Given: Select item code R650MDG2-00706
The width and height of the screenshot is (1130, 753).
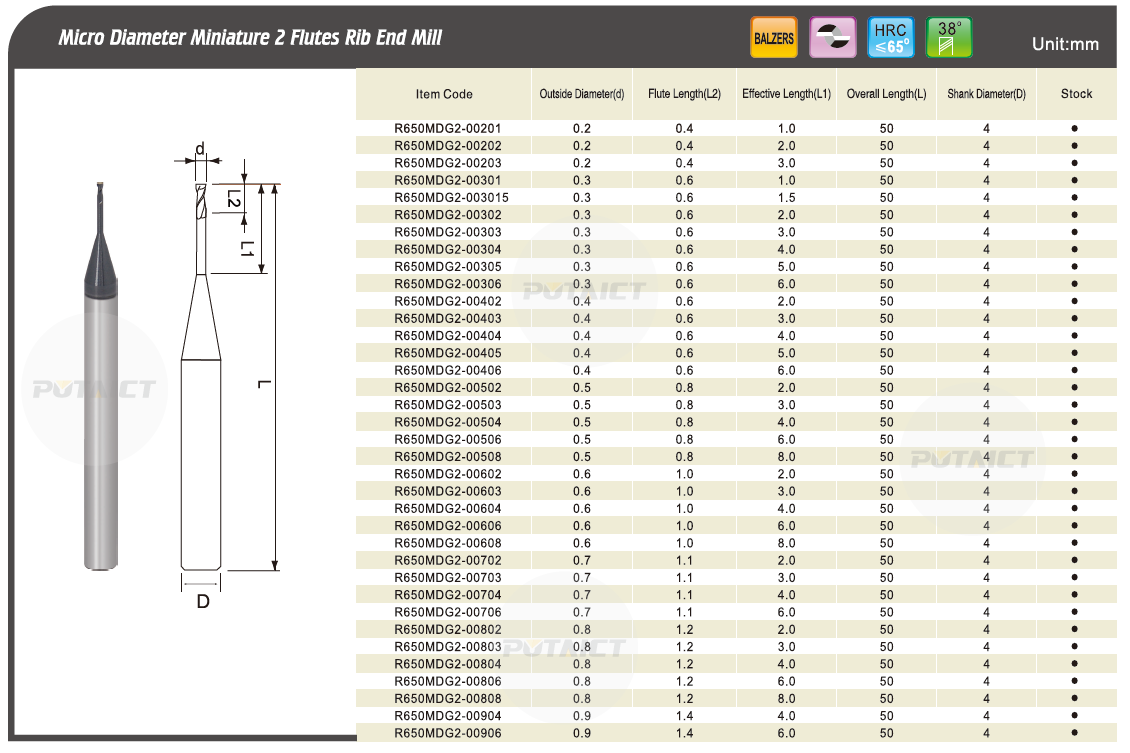Looking at the screenshot, I should tap(448, 612).
